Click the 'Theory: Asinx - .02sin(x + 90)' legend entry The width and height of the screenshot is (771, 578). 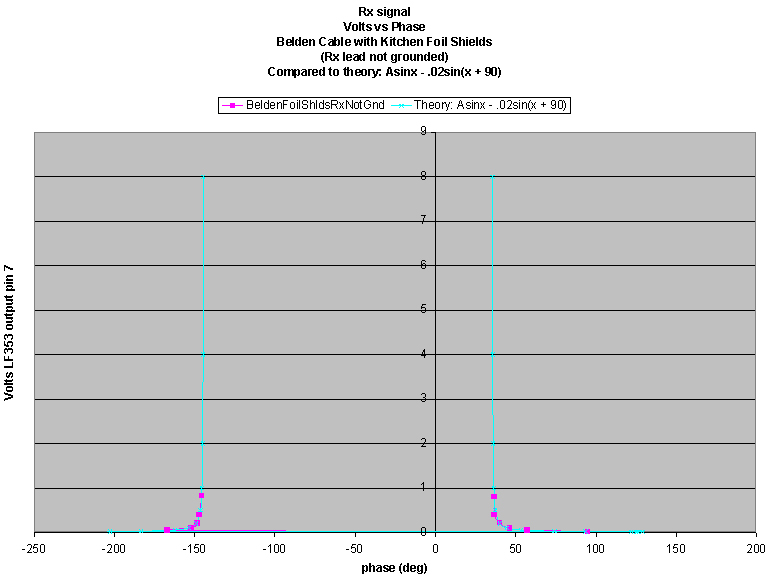pos(479,105)
